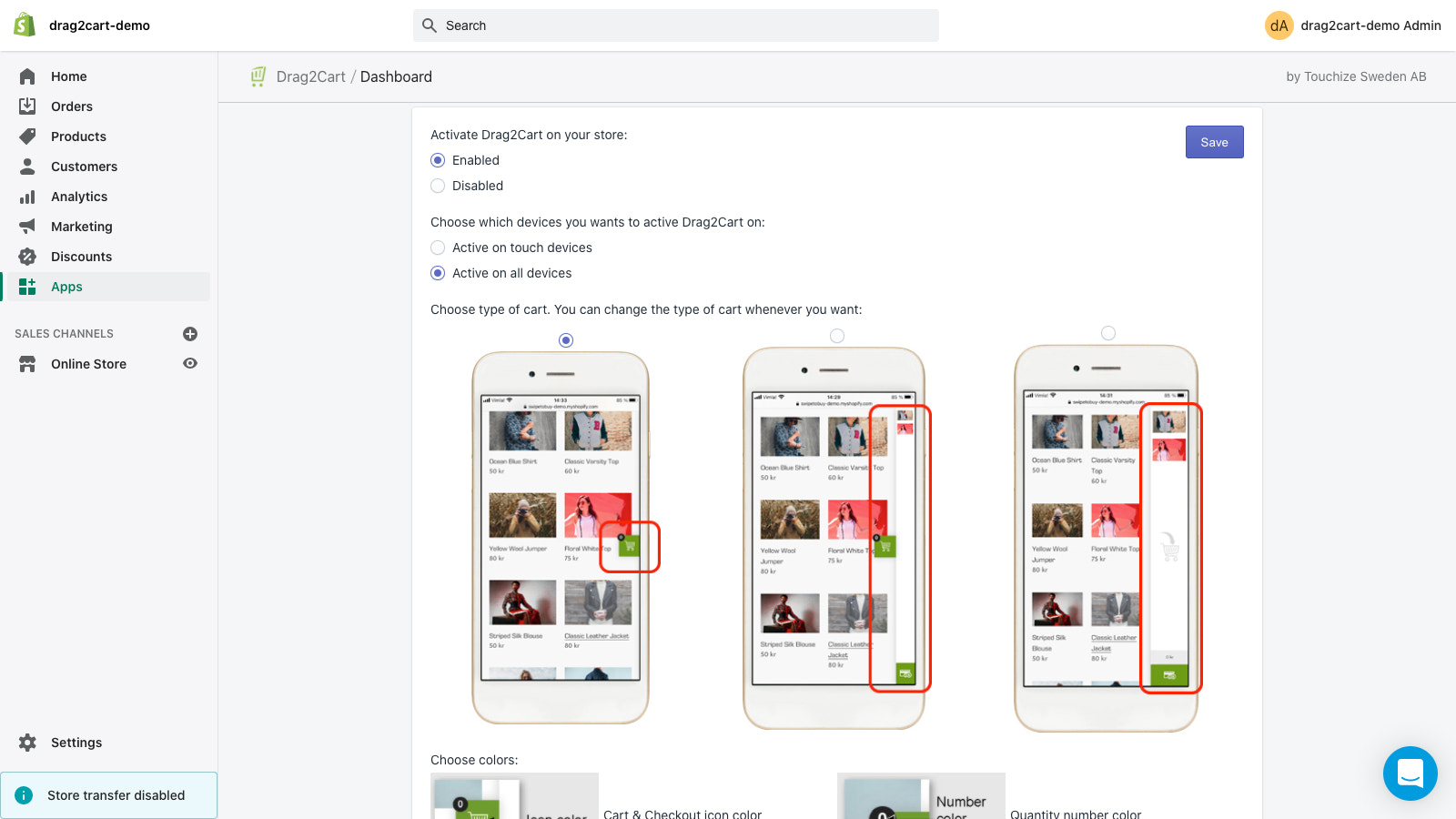
Task: Click the Drag2Cart app logo icon
Action: (x=258, y=76)
